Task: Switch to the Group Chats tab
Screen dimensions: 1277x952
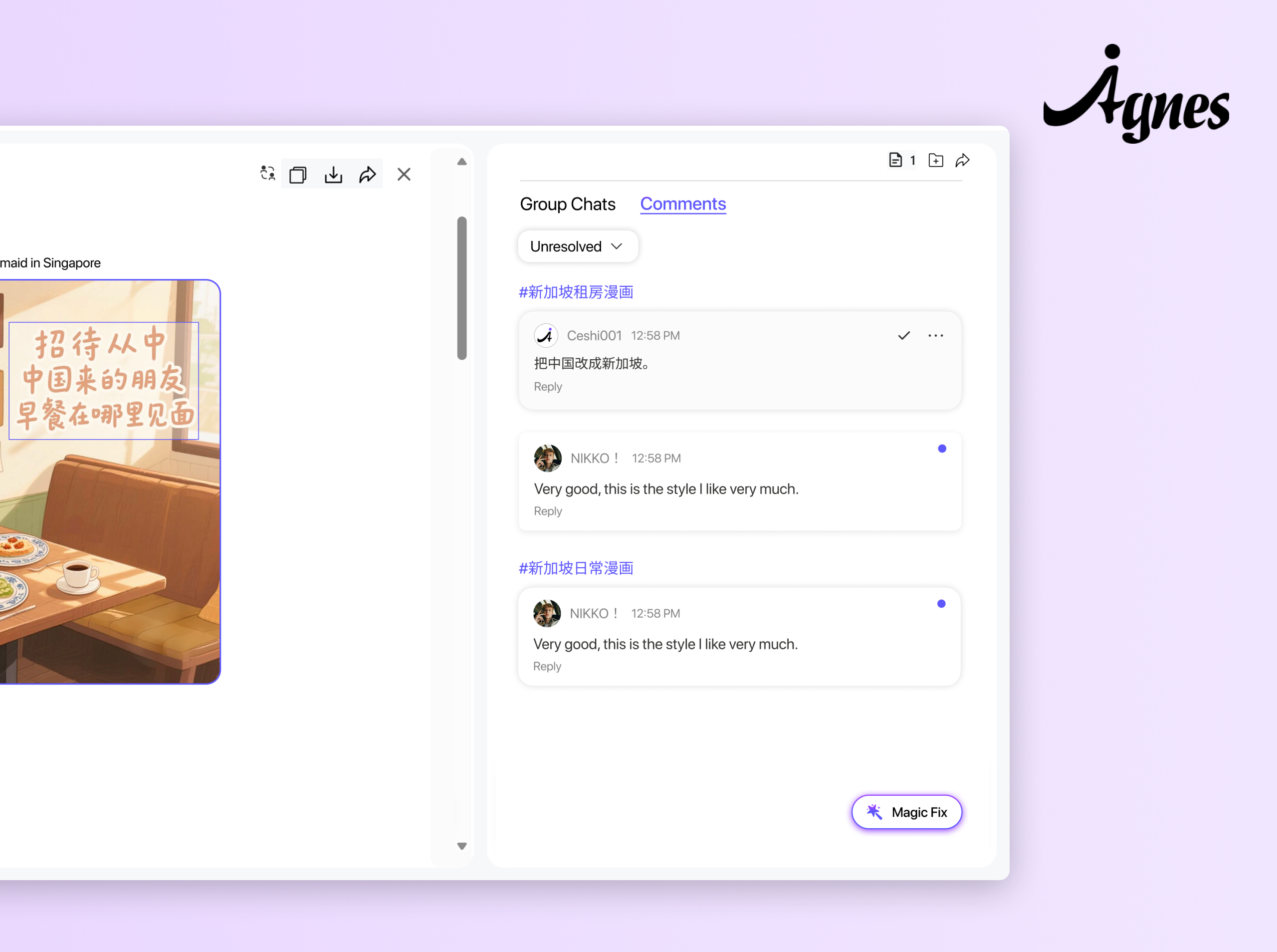Action: pyautogui.click(x=567, y=204)
